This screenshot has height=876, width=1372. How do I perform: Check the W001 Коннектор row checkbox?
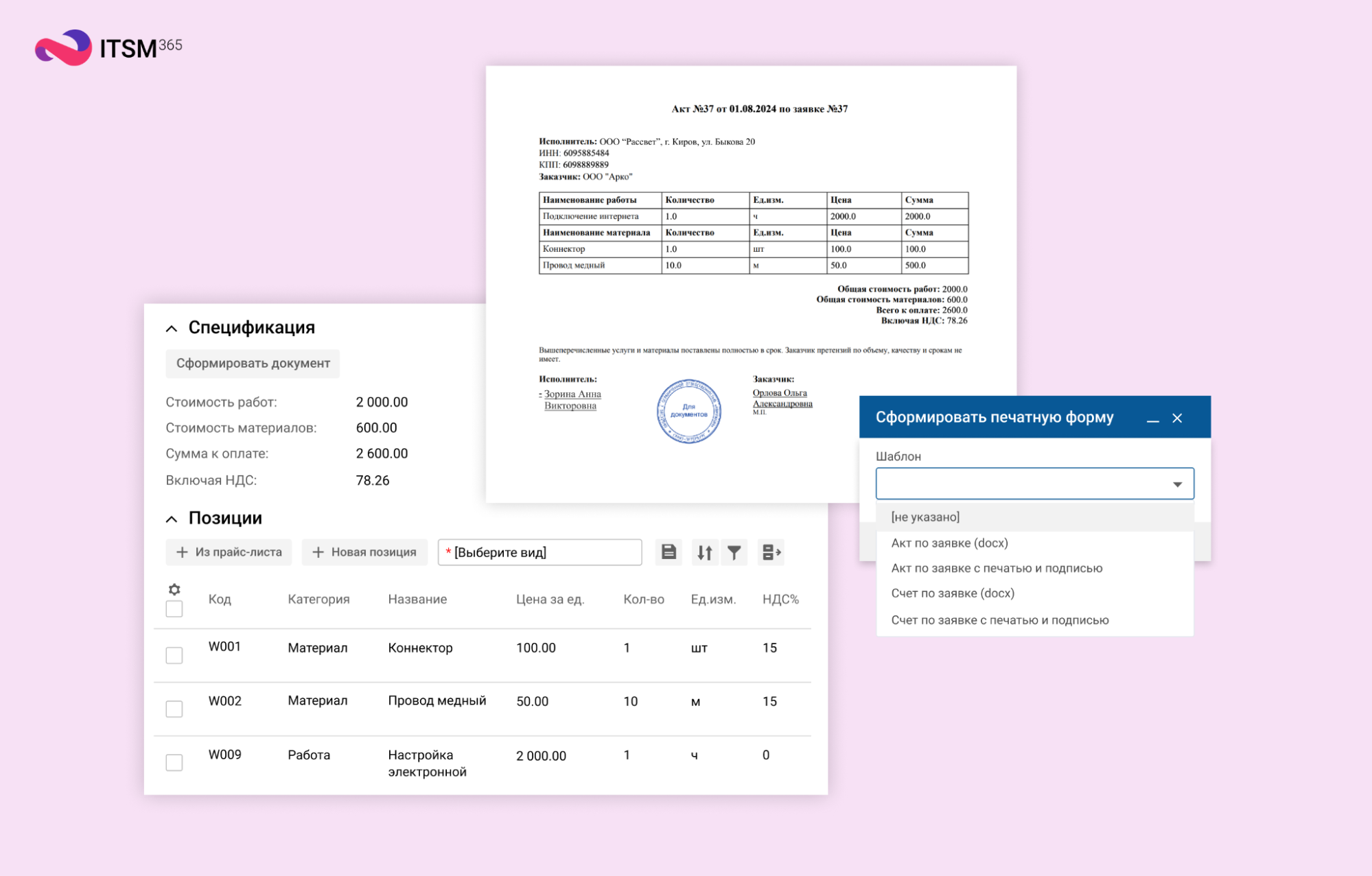coord(174,655)
